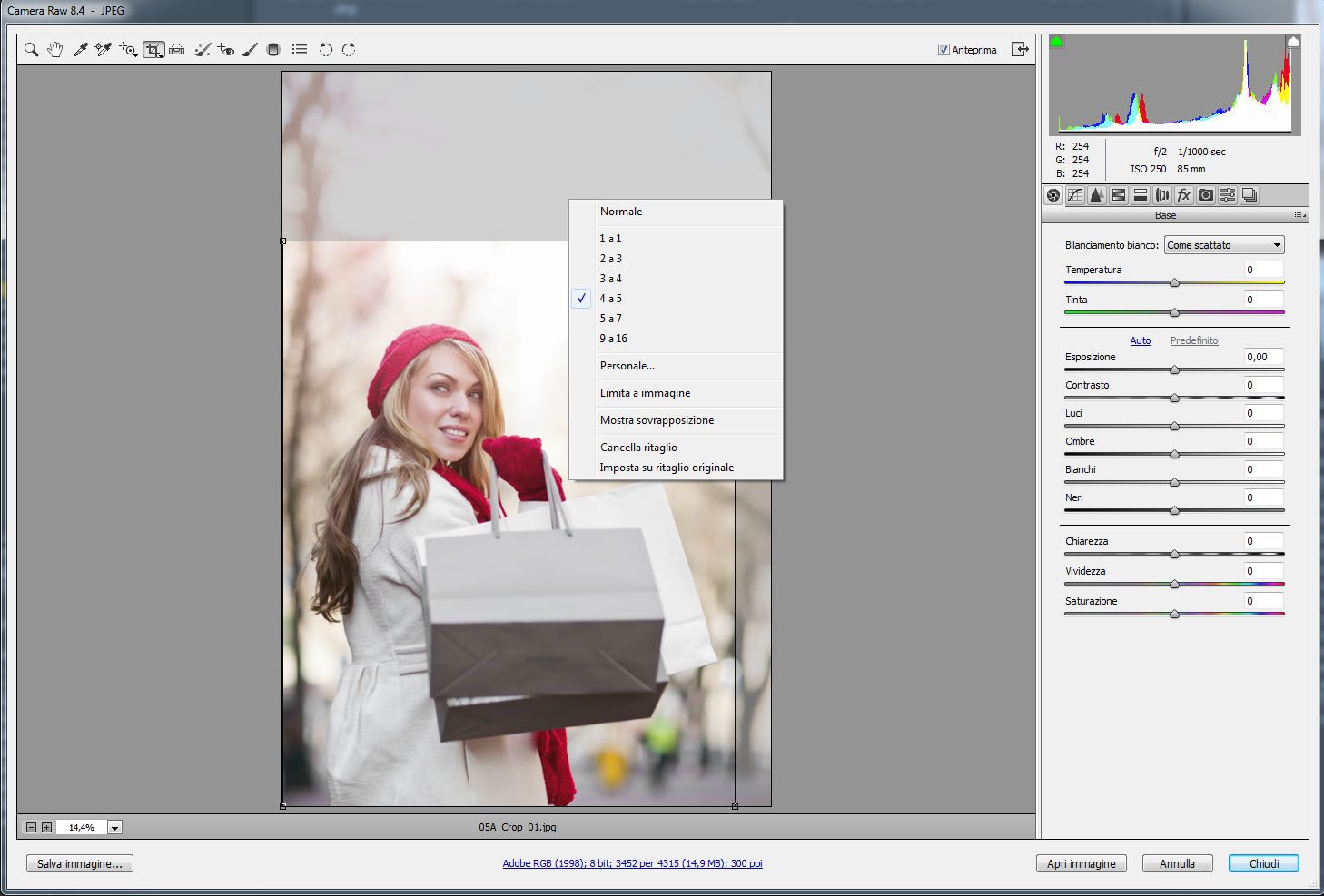The height and width of the screenshot is (896, 1324).
Task: Activate the Red Eye Removal tool
Action: [226, 50]
